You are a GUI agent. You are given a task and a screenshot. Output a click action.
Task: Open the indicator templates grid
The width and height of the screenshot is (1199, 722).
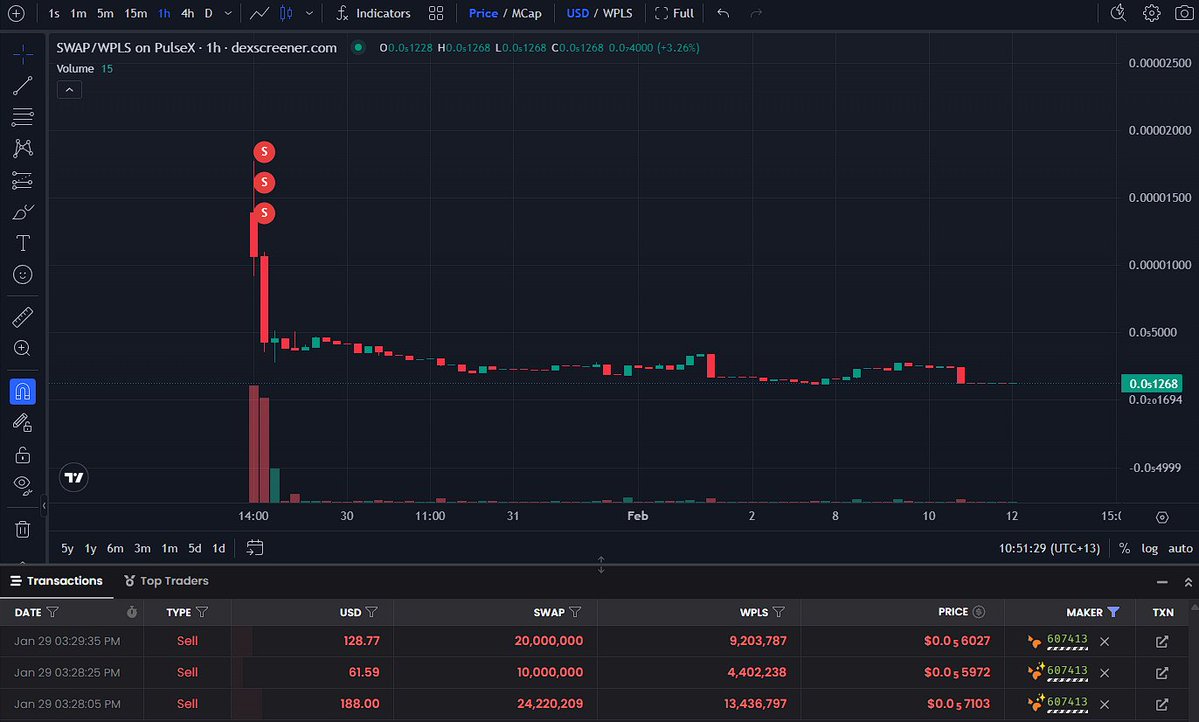[x=436, y=13]
